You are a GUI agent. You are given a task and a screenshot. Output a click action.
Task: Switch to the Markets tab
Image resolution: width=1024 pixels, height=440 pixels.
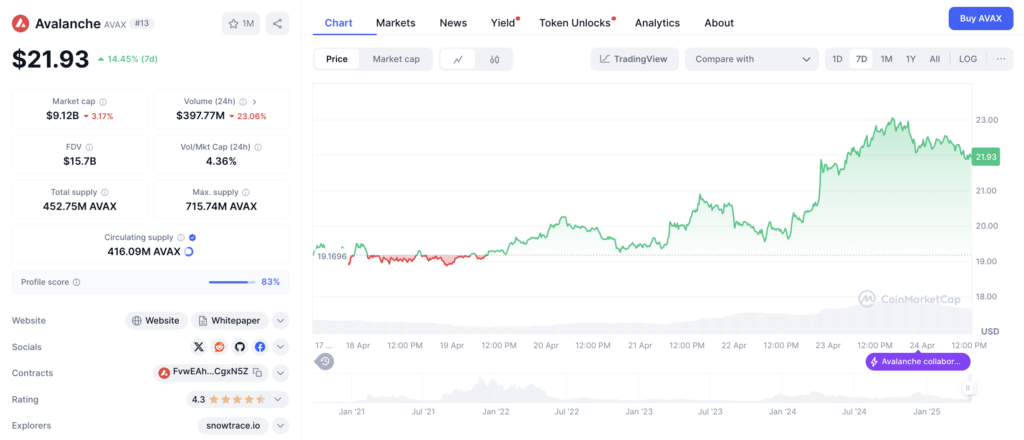[x=396, y=23]
